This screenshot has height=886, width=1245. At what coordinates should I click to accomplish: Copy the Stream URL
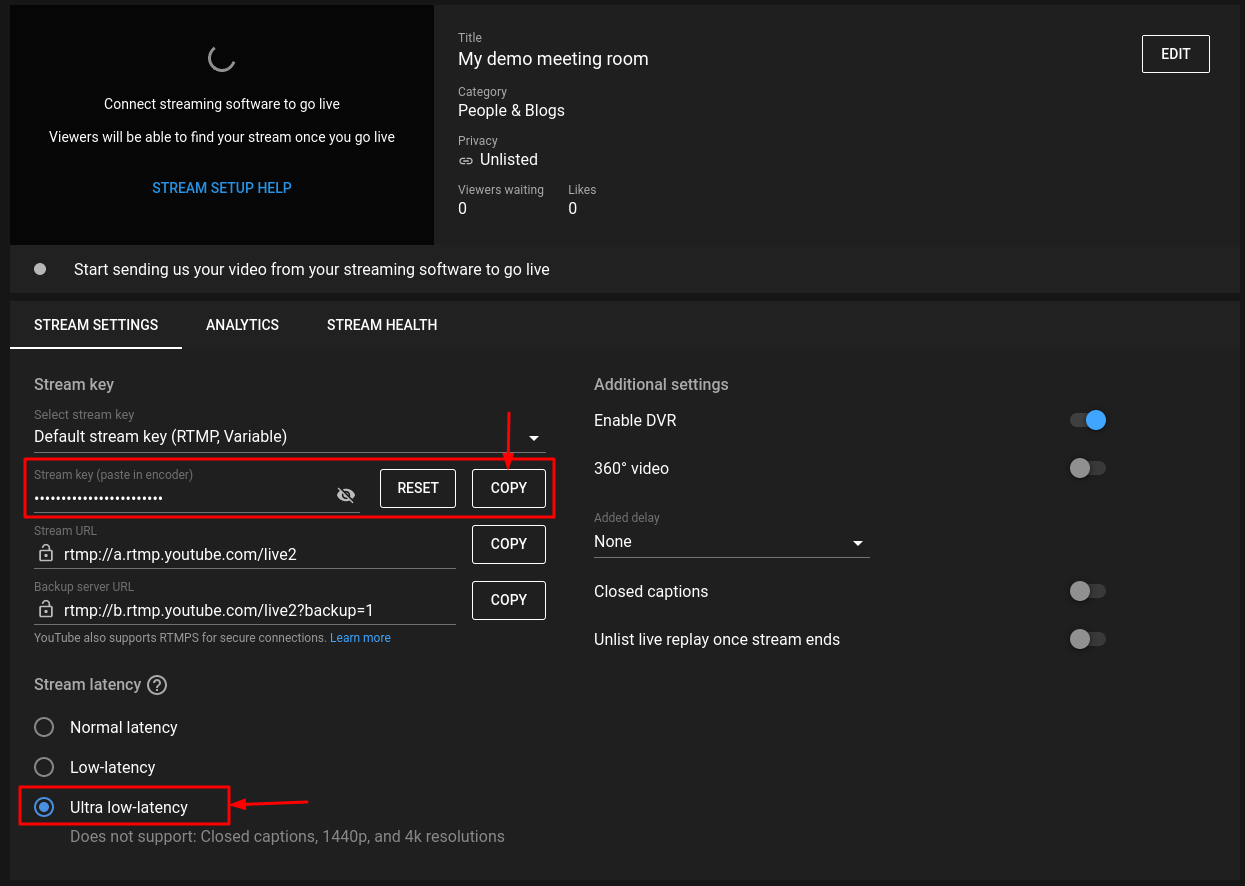[508, 544]
